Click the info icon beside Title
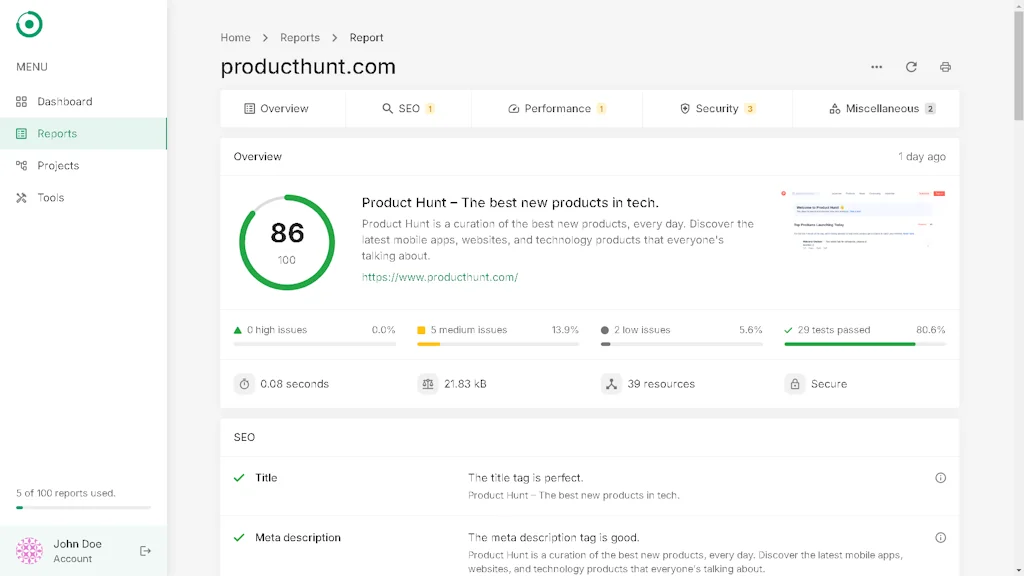 [x=941, y=478]
